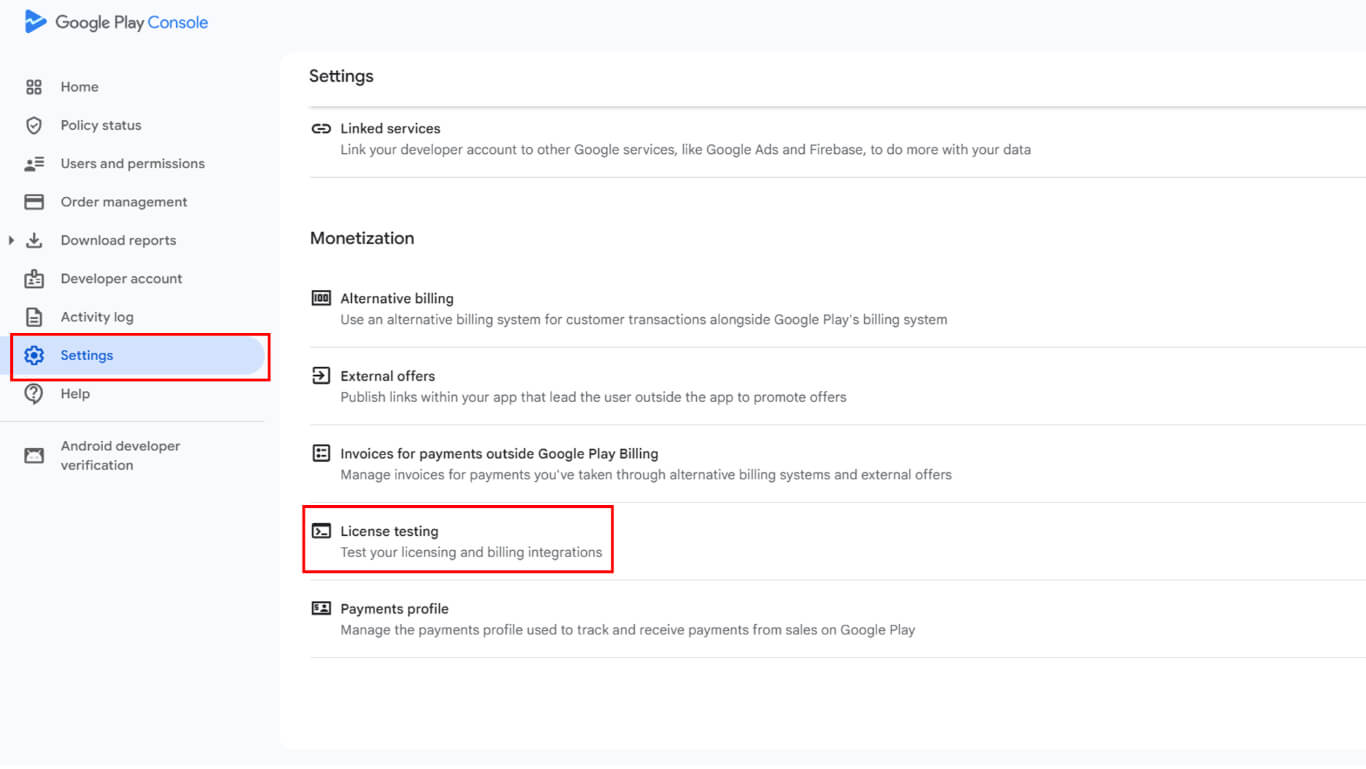Click the Users and permissions icon
The image size is (1366, 769).
(34, 164)
